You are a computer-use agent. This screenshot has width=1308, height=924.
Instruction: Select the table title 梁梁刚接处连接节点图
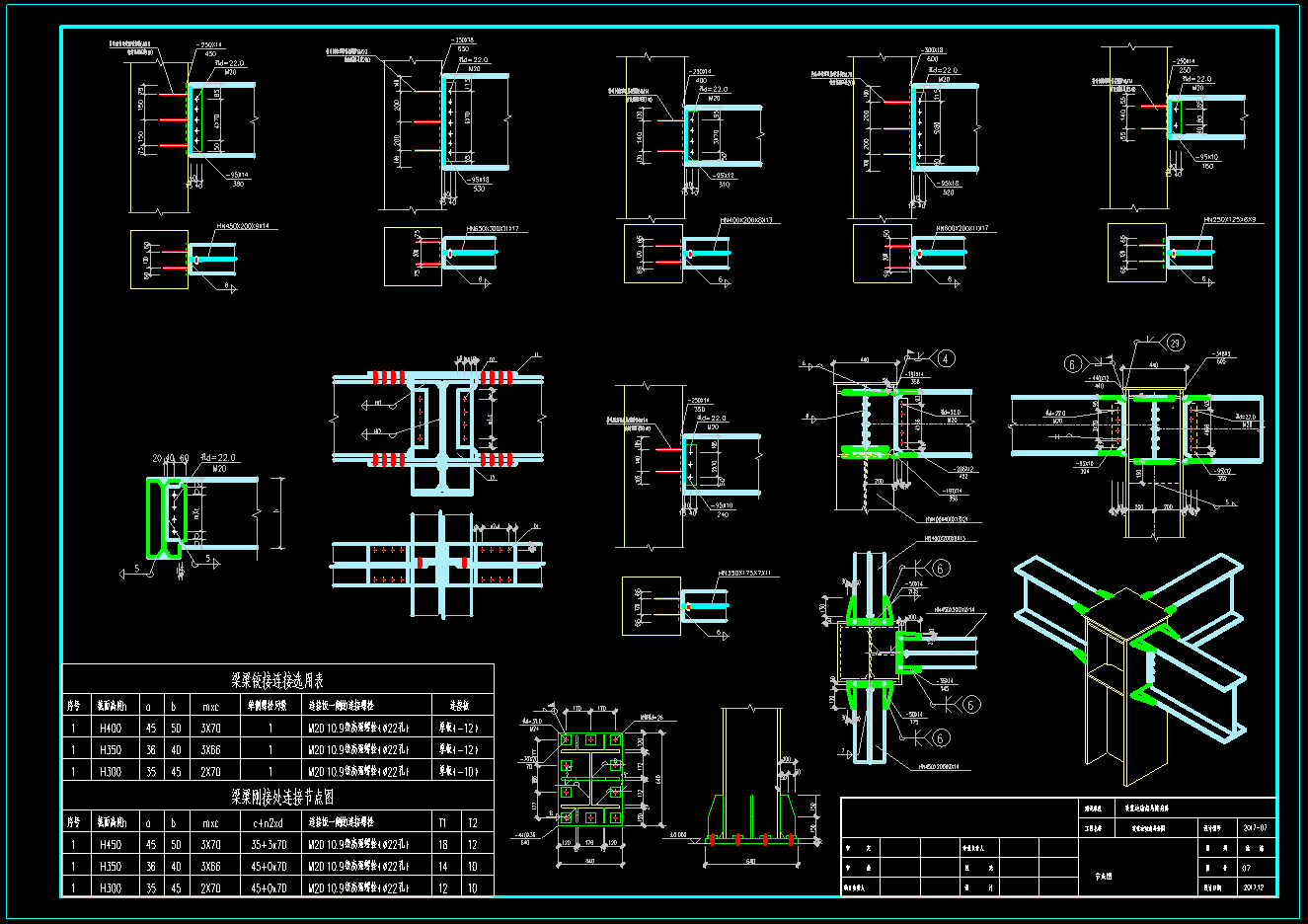click(283, 797)
